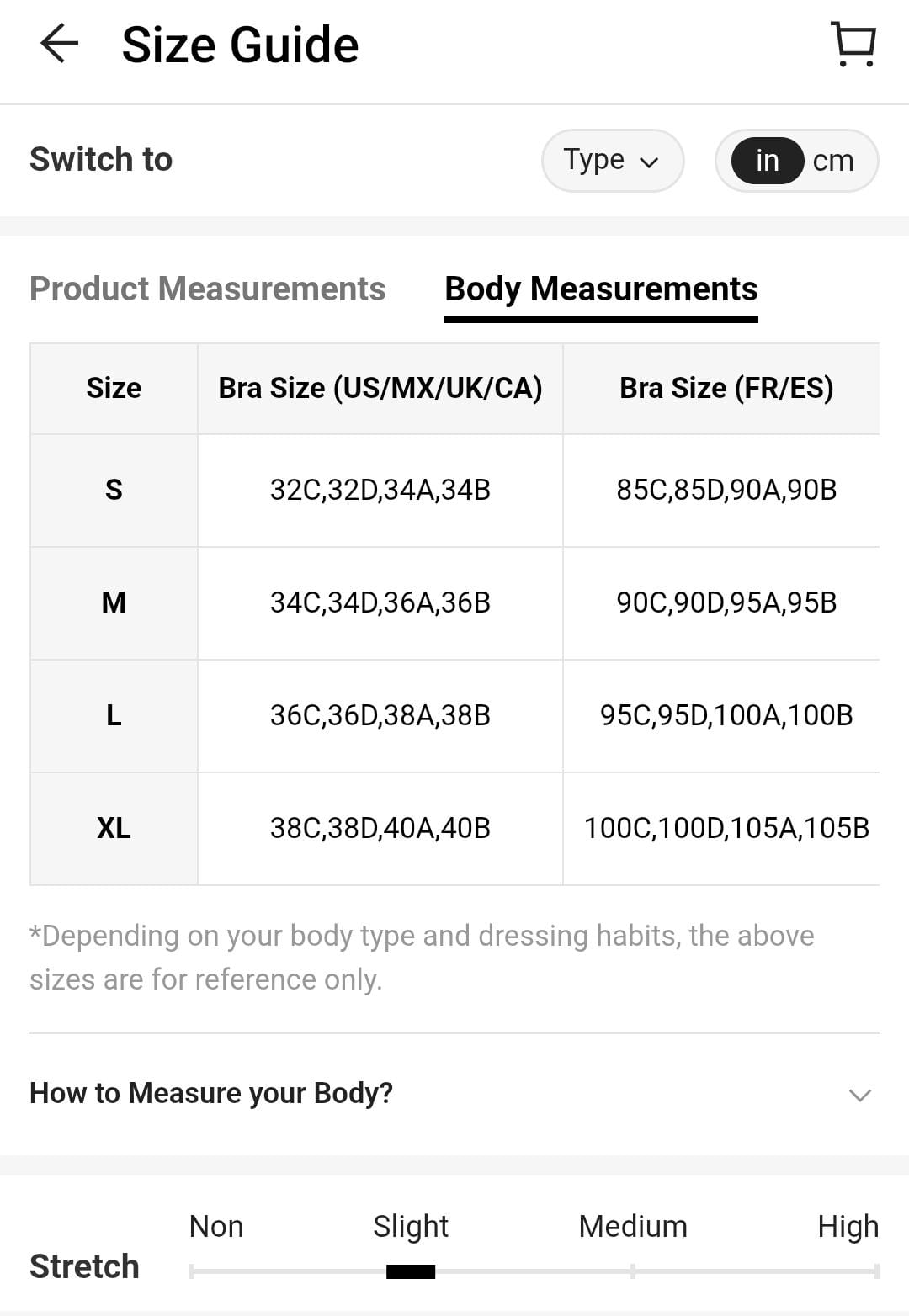The height and width of the screenshot is (1316, 909).
Task: Click the High stretch label
Action: 848,1226
